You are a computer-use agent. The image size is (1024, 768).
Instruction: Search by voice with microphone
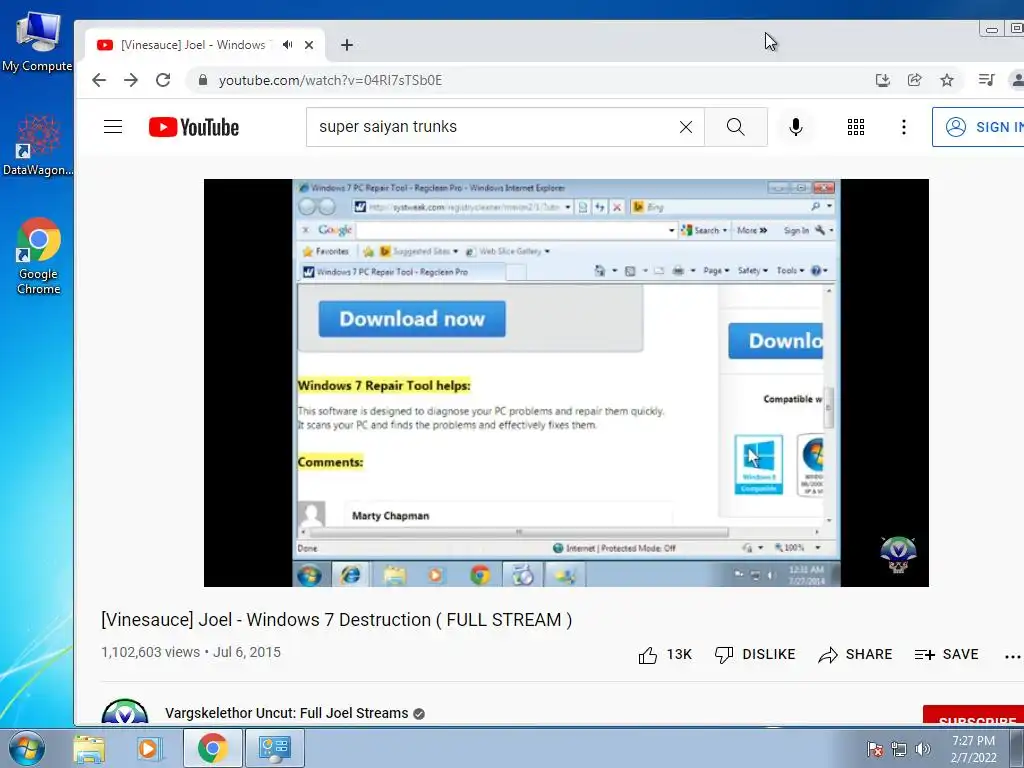(x=795, y=127)
